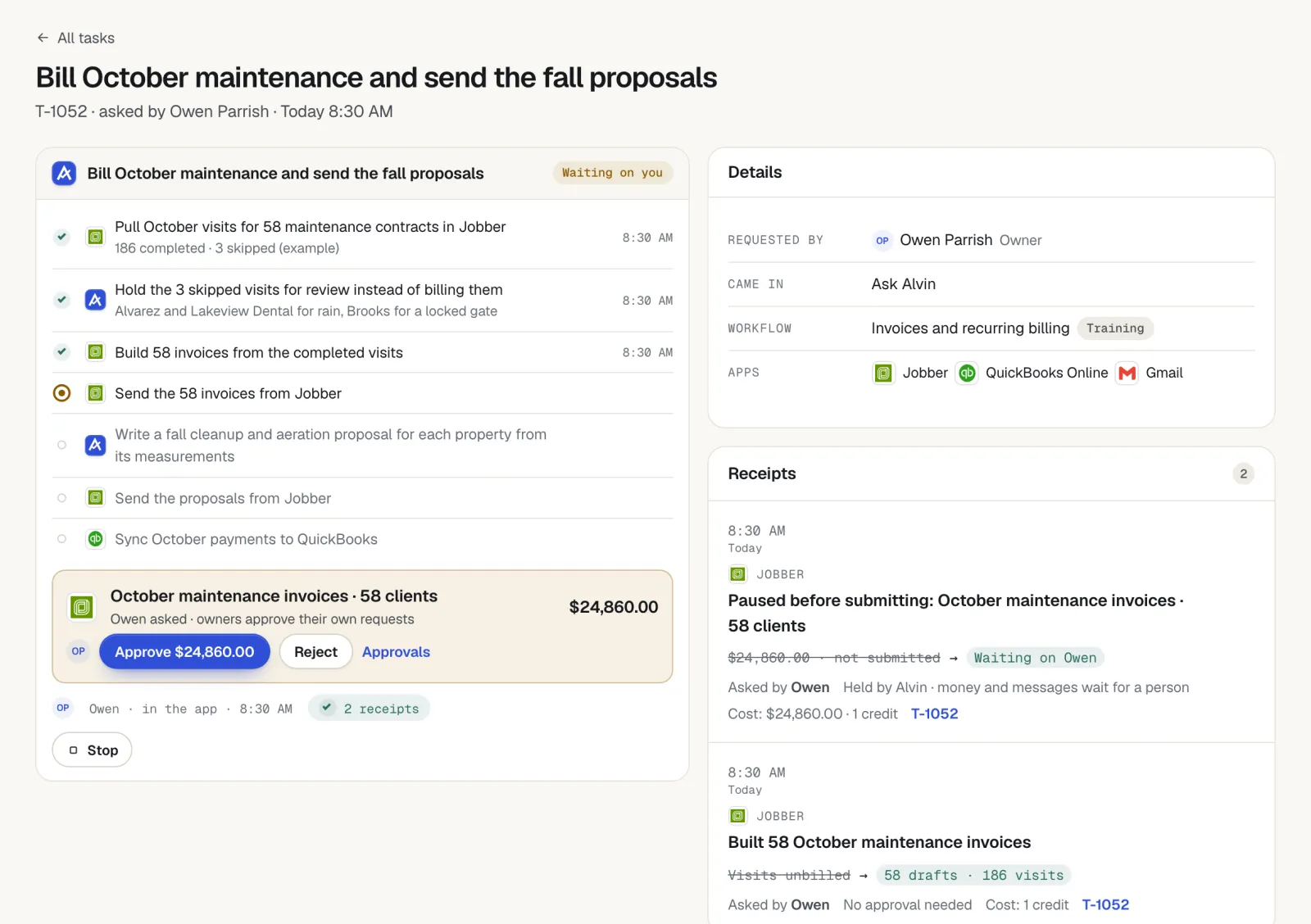Open the 2 receipts chip

pyautogui.click(x=370, y=709)
